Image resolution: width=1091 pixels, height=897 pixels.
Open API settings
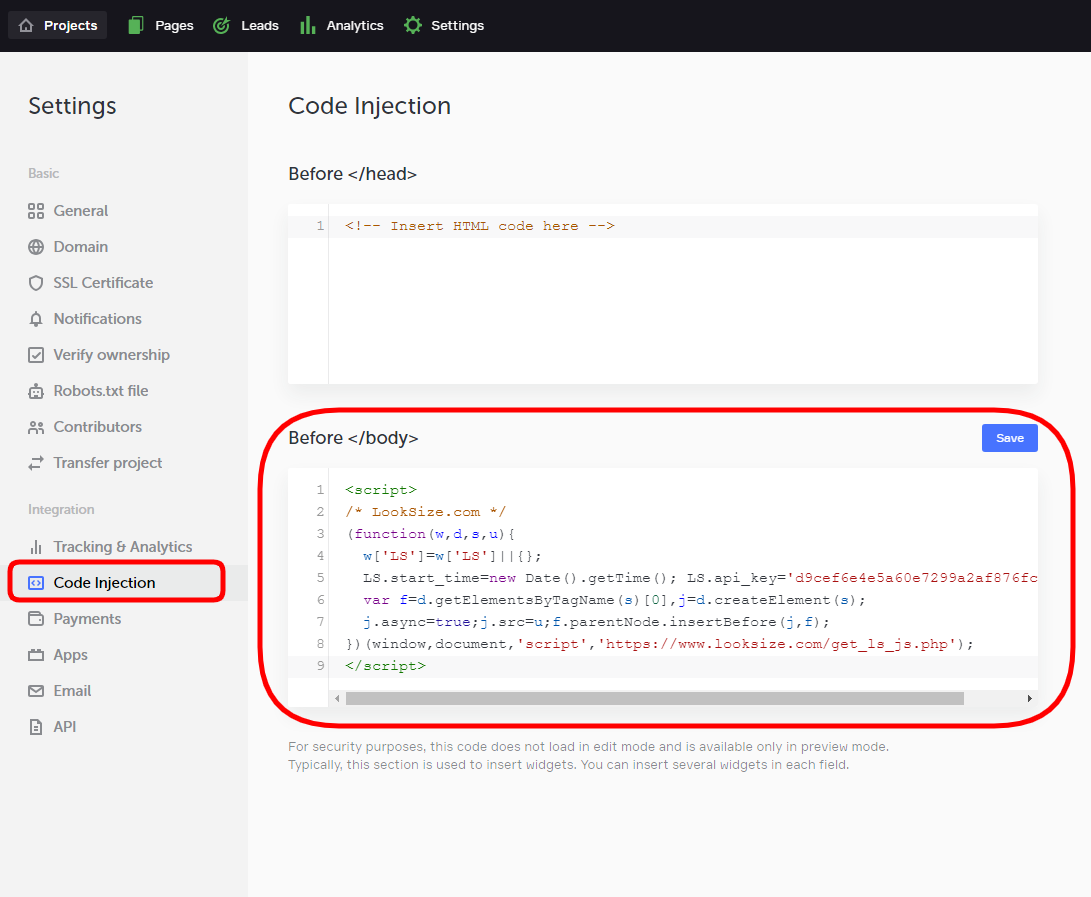click(52, 727)
